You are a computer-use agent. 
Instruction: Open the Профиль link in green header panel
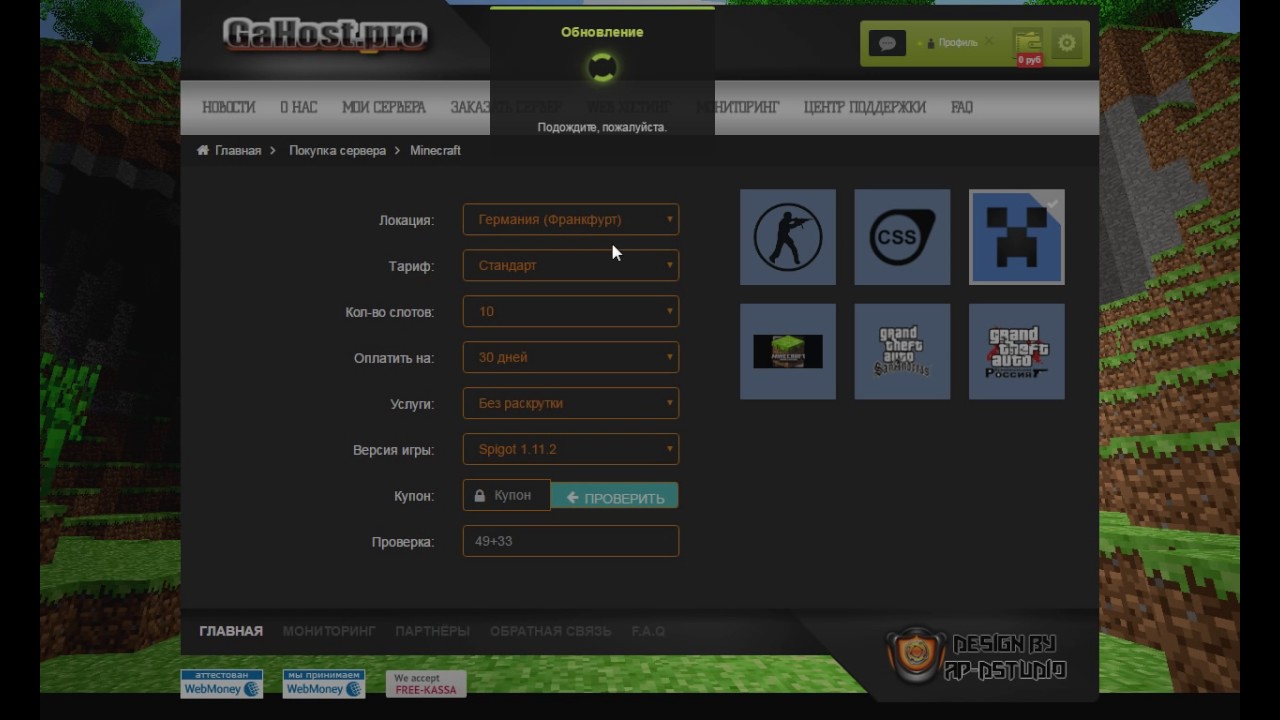click(x=957, y=43)
